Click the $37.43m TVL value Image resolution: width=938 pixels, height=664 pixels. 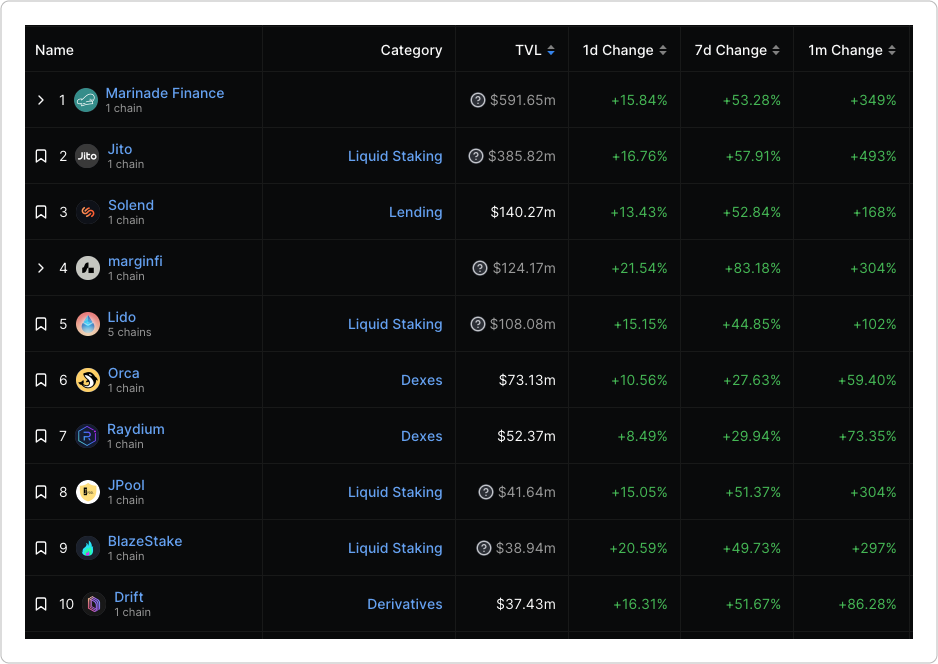tap(526, 604)
